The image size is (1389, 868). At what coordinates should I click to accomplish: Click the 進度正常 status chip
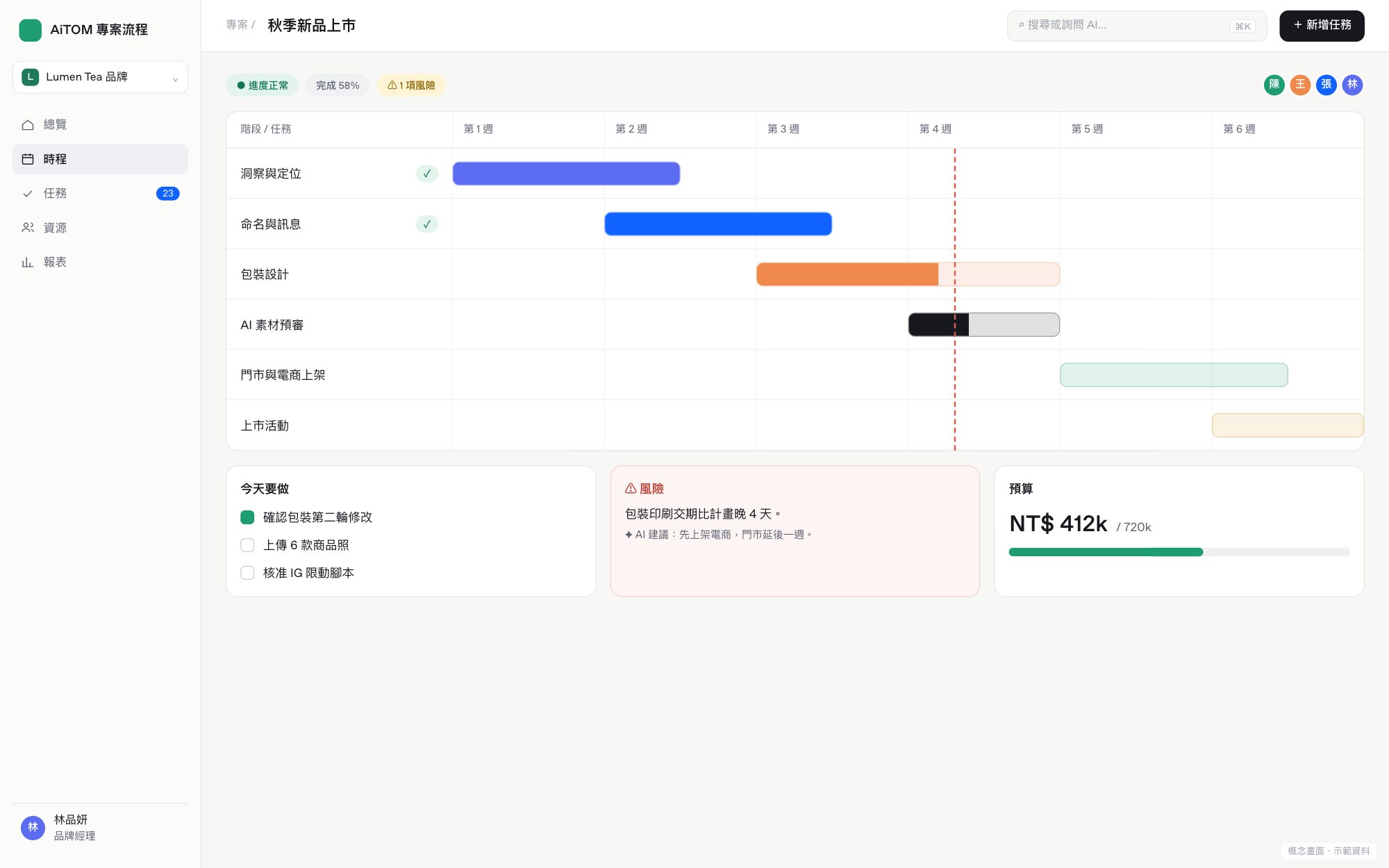[x=262, y=85]
